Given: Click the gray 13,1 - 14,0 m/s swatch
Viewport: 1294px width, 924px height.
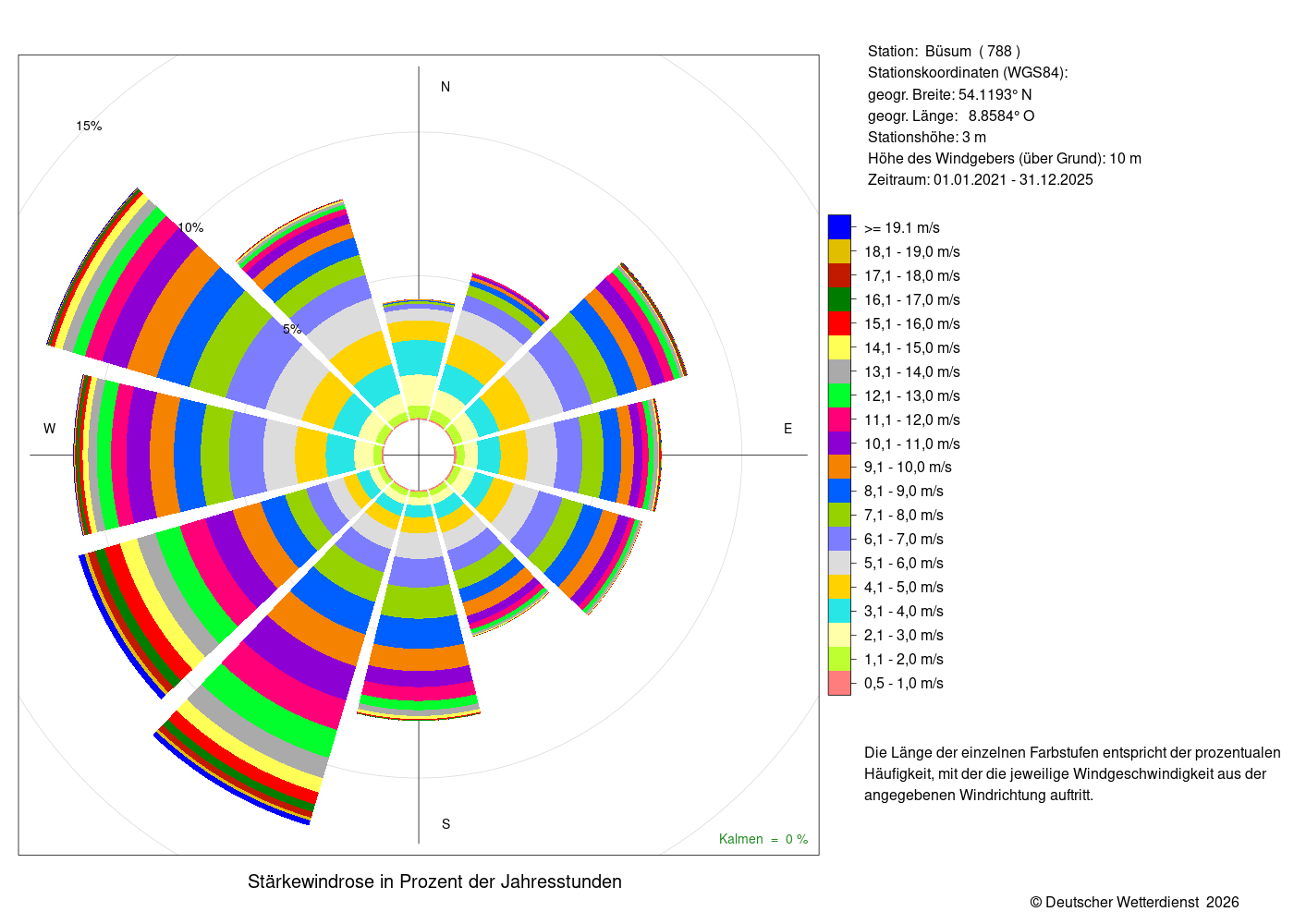Looking at the screenshot, I should pyautogui.click(x=839, y=371).
